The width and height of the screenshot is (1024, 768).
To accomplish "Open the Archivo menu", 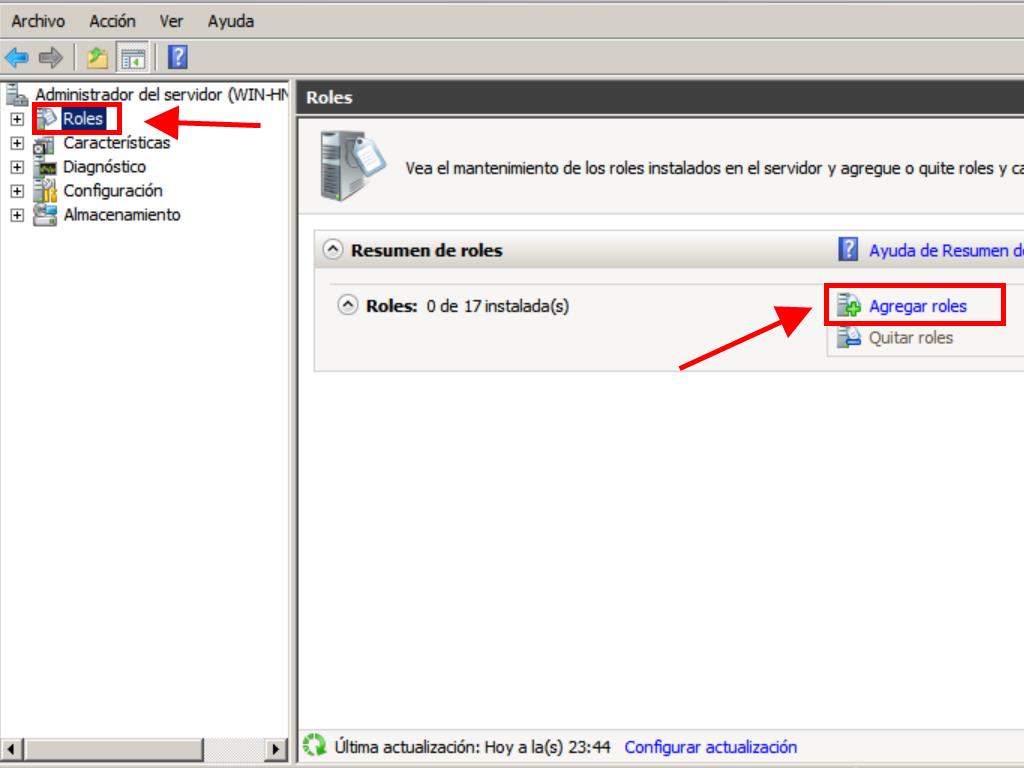I will tap(38, 21).
